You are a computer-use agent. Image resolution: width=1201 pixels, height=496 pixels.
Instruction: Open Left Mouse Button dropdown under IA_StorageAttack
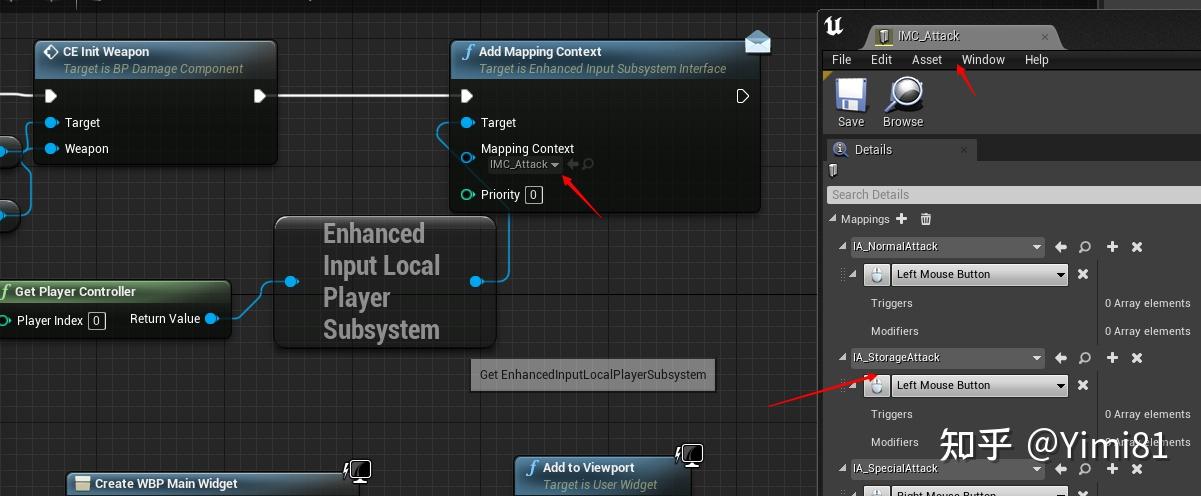(x=980, y=385)
